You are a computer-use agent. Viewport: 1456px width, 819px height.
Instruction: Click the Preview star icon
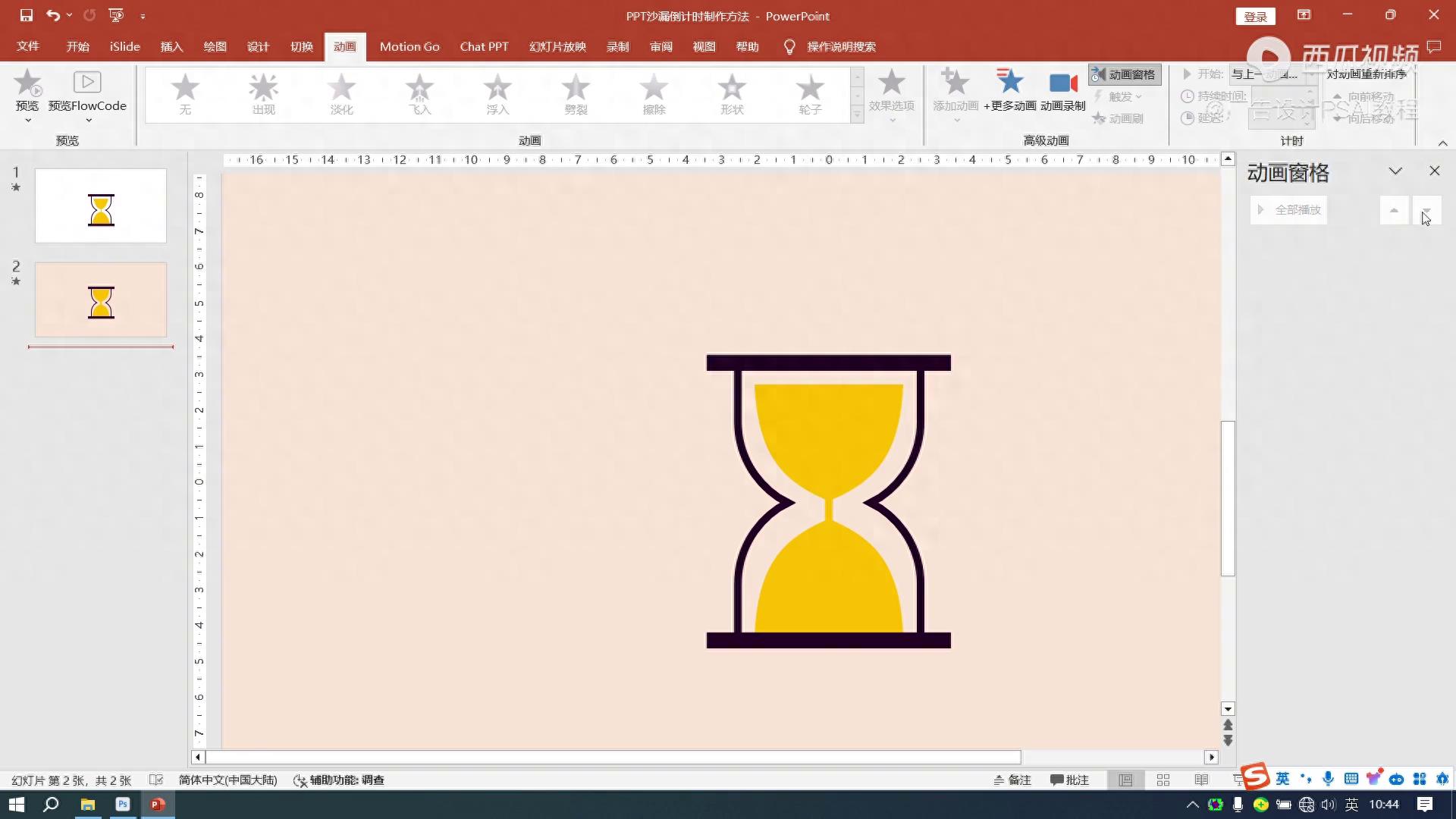pos(27,83)
